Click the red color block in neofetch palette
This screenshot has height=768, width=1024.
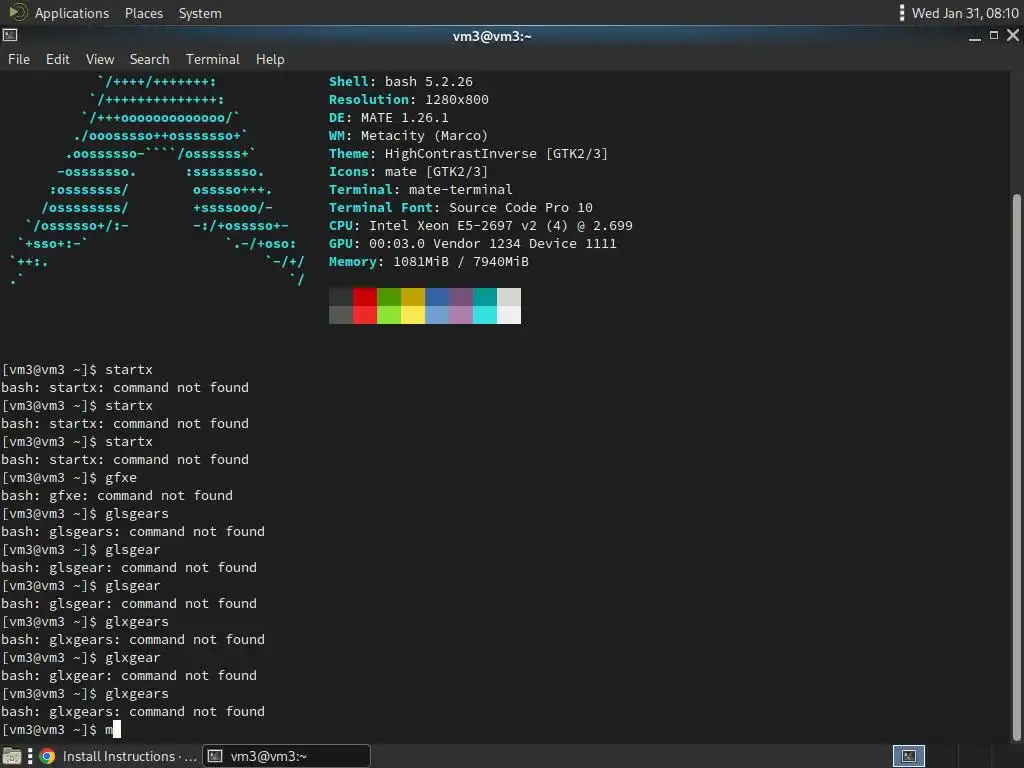point(365,306)
